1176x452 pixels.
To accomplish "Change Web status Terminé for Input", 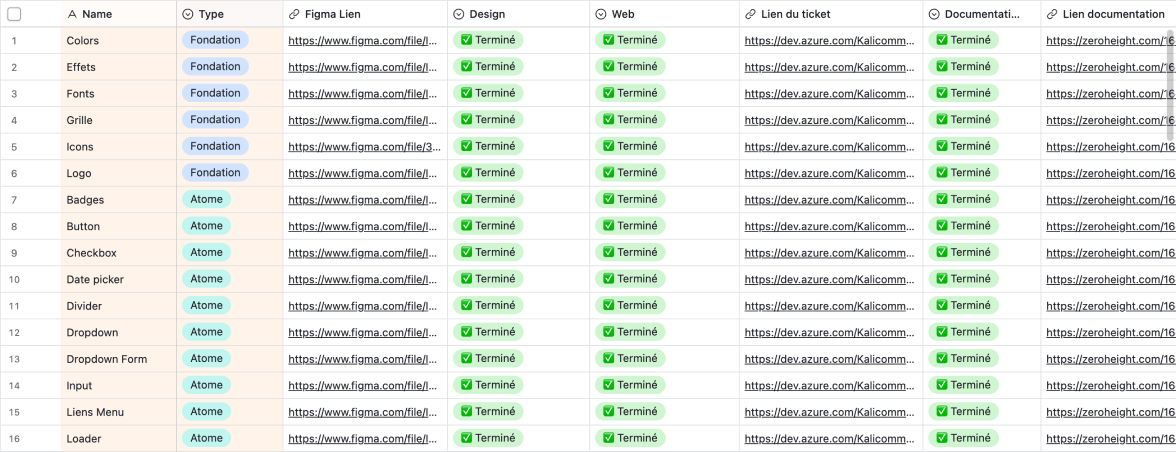I will [630, 385].
